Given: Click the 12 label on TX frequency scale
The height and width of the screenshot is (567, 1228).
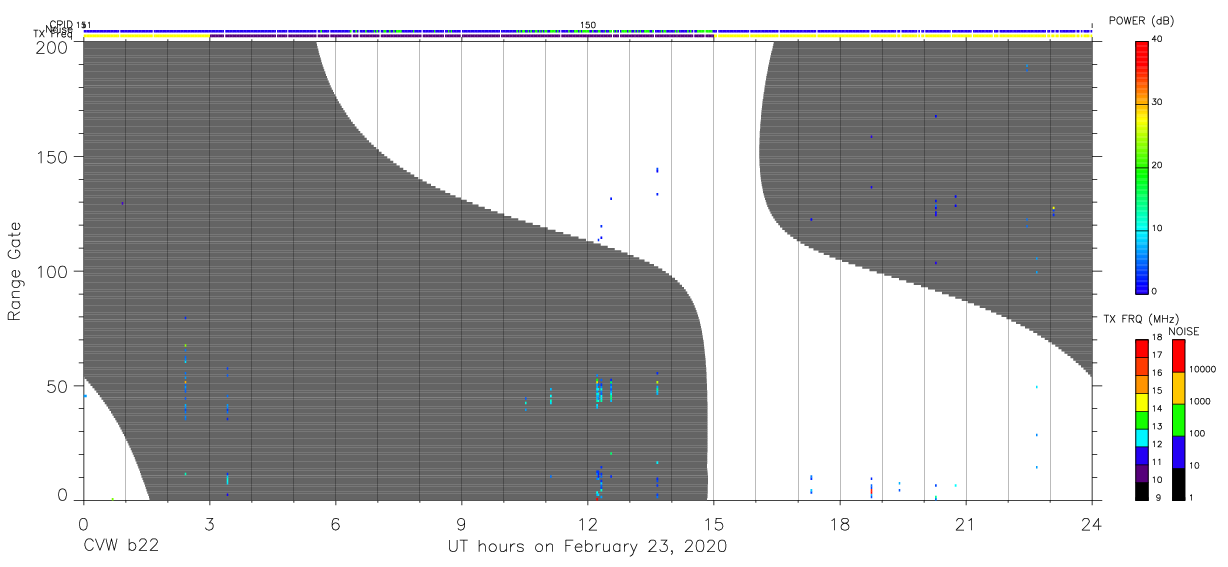Looking at the screenshot, I should point(1159,444).
